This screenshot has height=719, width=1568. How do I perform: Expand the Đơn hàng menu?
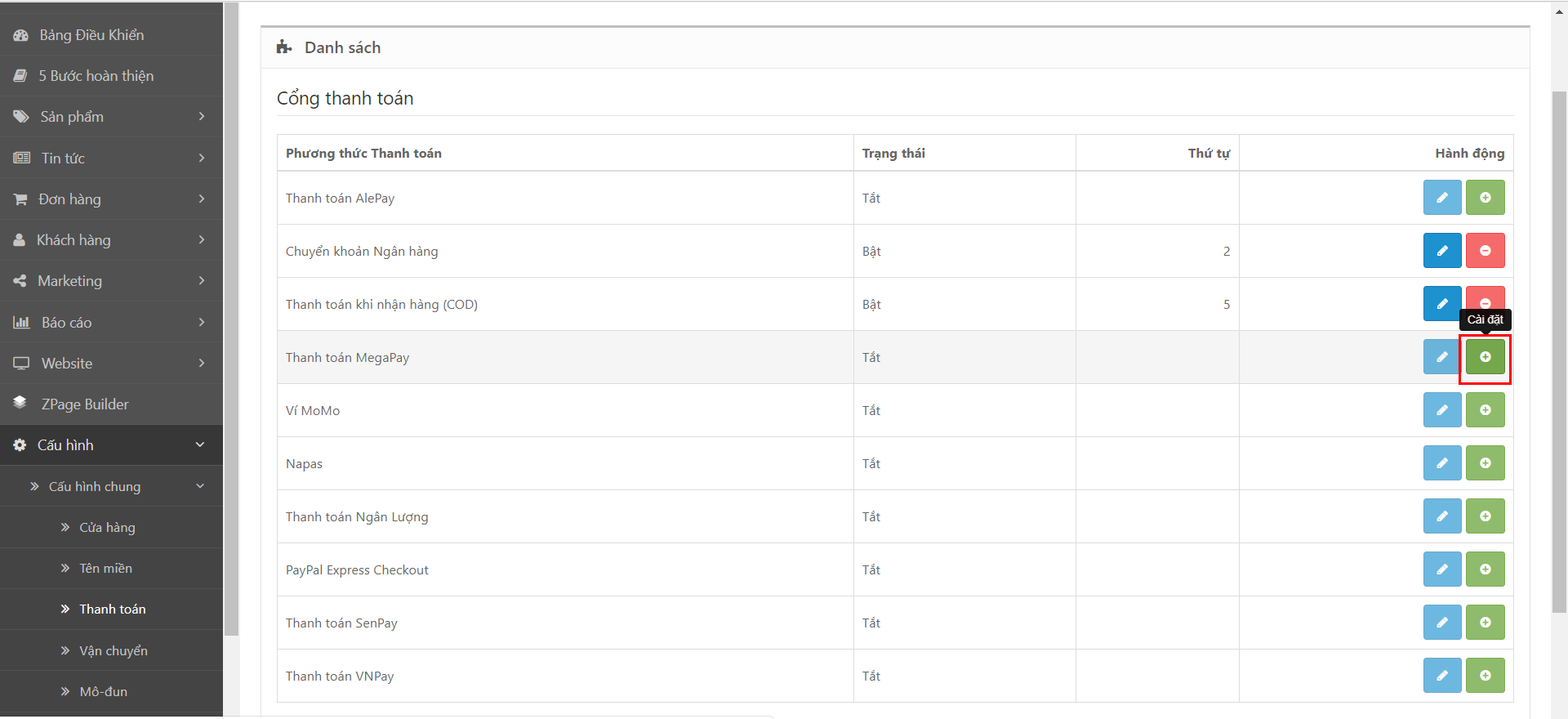click(111, 199)
